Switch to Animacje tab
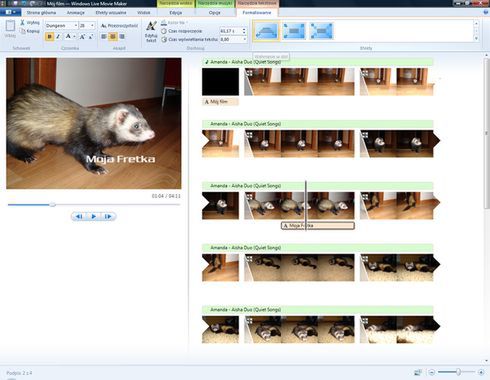Screen dimensions: 490x380 (x=76, y=13)
